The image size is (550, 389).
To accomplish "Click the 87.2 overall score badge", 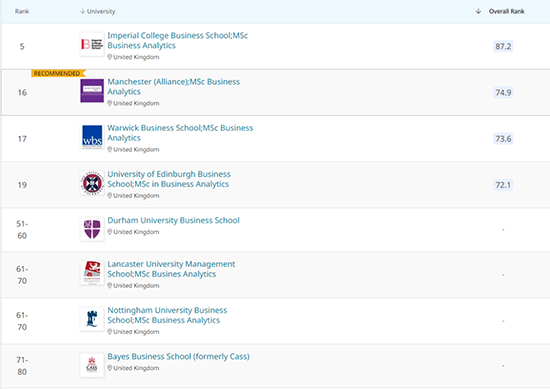I will click(x=503, y=46).
